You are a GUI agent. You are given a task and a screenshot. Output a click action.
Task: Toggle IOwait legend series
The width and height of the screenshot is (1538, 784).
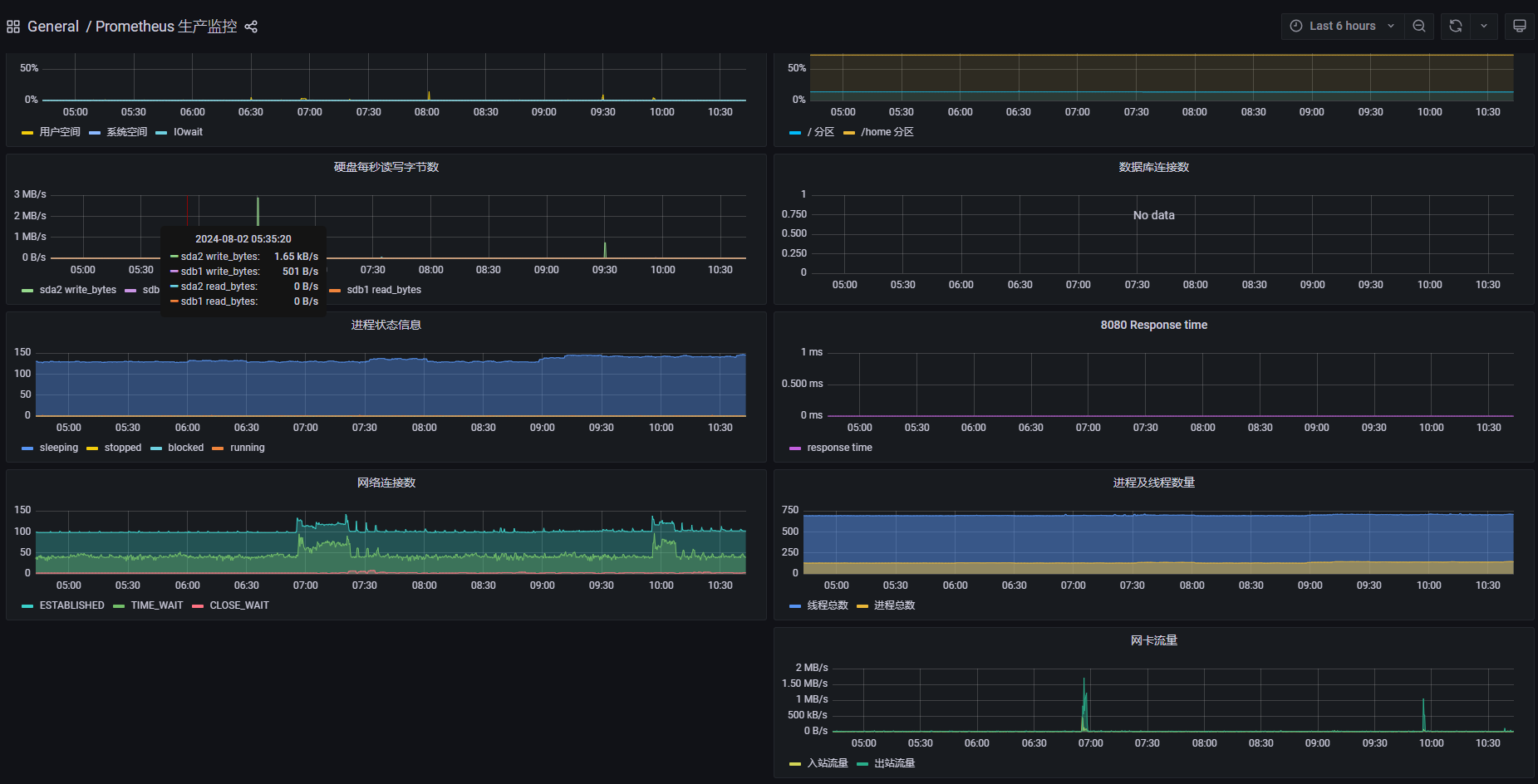coord(188,132)
